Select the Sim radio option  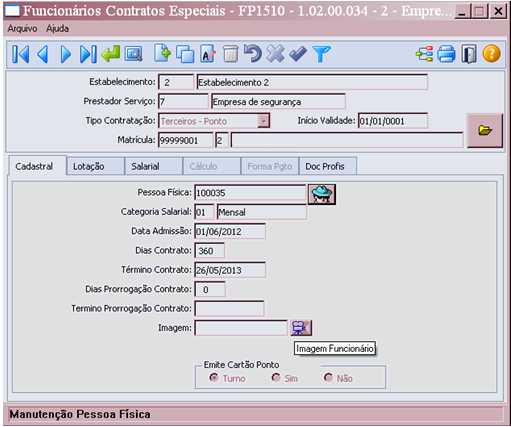point(276,378)
